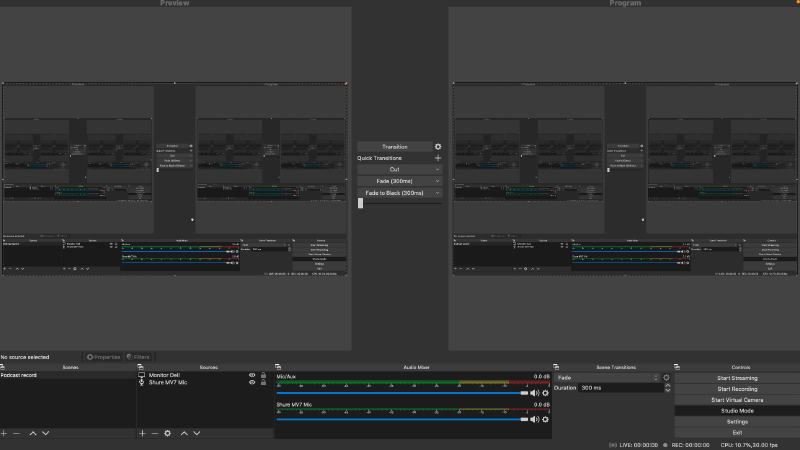This screenshot has height=450, width=800.
Task: Open transition settings gear beside Transition button
Action: [x=437, y=147]
